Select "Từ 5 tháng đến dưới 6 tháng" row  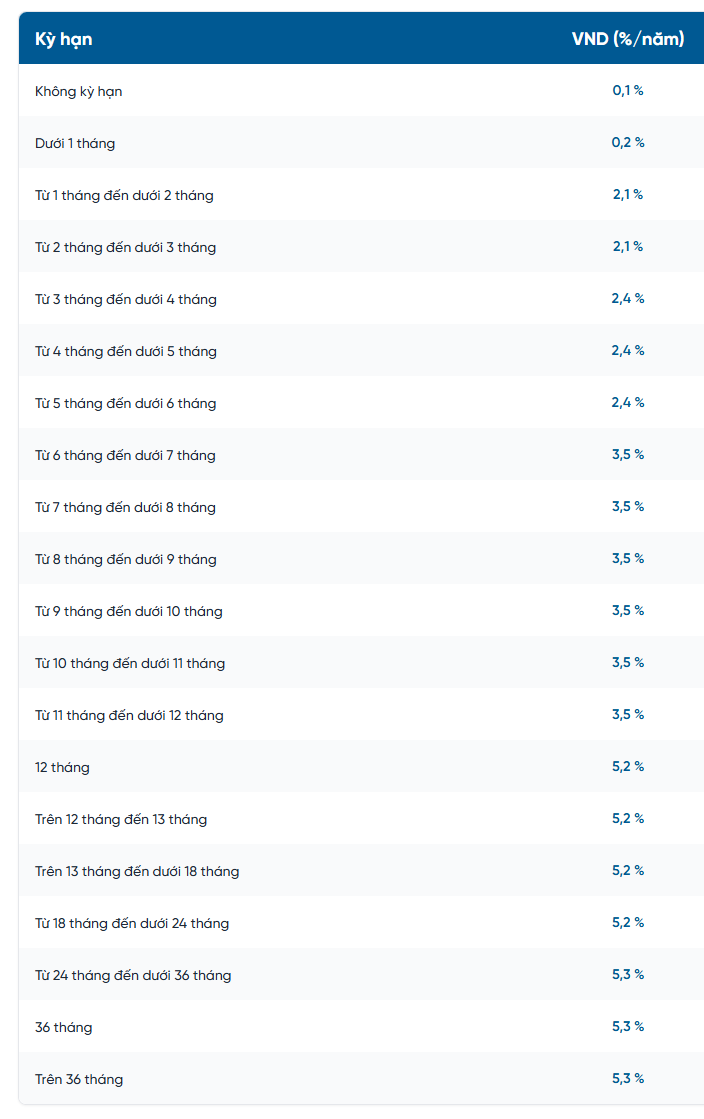click(x=126, y=403)
